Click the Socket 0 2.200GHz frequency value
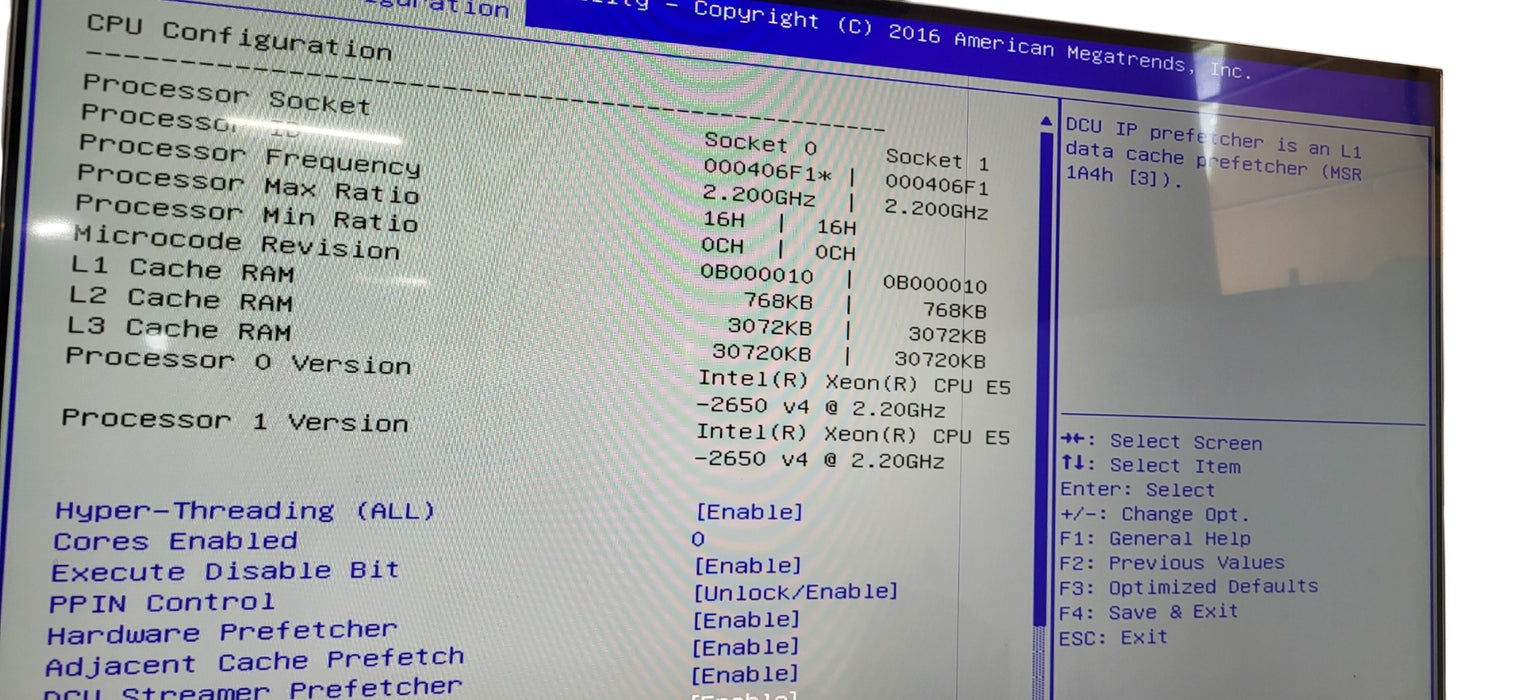This screenshot has width=1515, height=700. pyautogui.click(x=758, y=194)
